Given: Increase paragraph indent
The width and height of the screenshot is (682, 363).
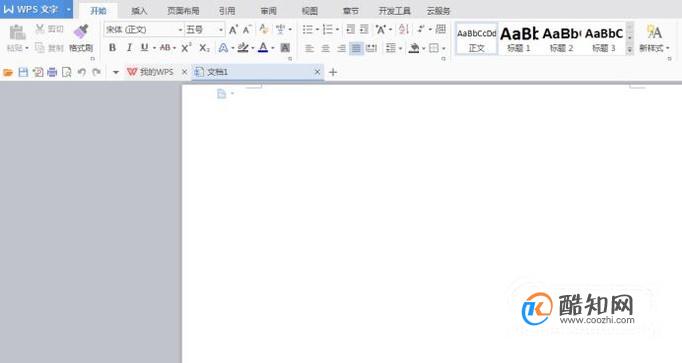Looking at the screenshot, I should click(364, 30).
